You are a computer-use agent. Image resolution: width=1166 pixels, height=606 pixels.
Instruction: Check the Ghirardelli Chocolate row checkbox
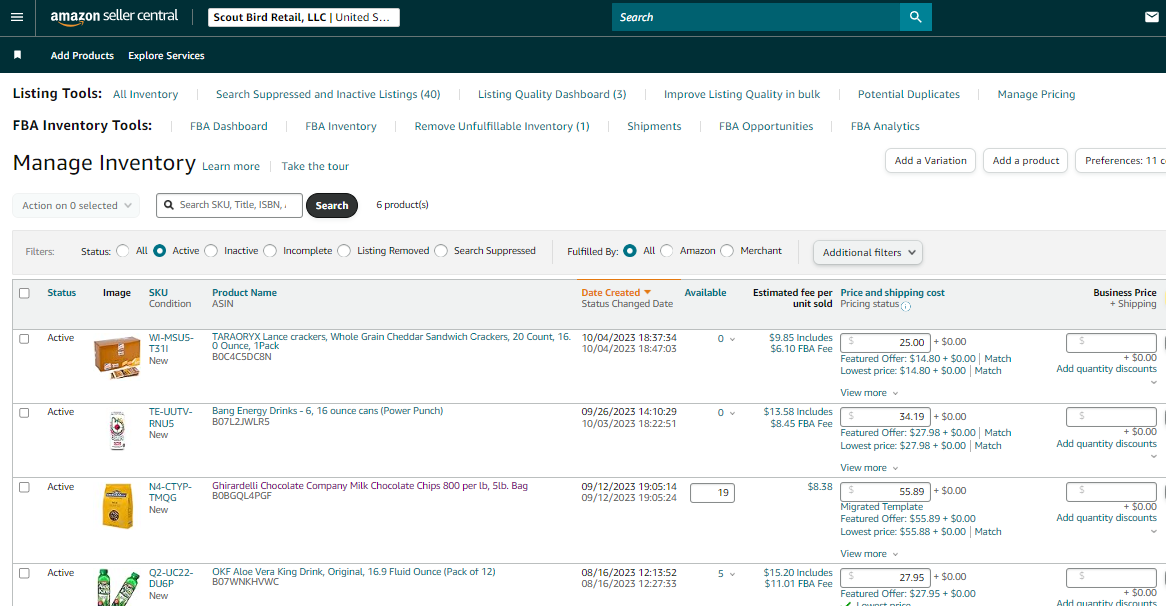click(x=25, y=487)
